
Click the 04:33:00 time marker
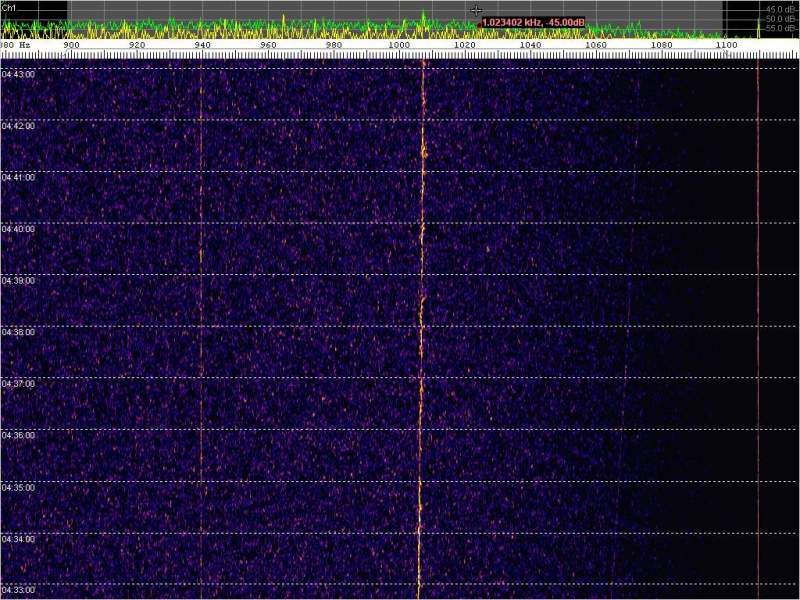[17, 591]
